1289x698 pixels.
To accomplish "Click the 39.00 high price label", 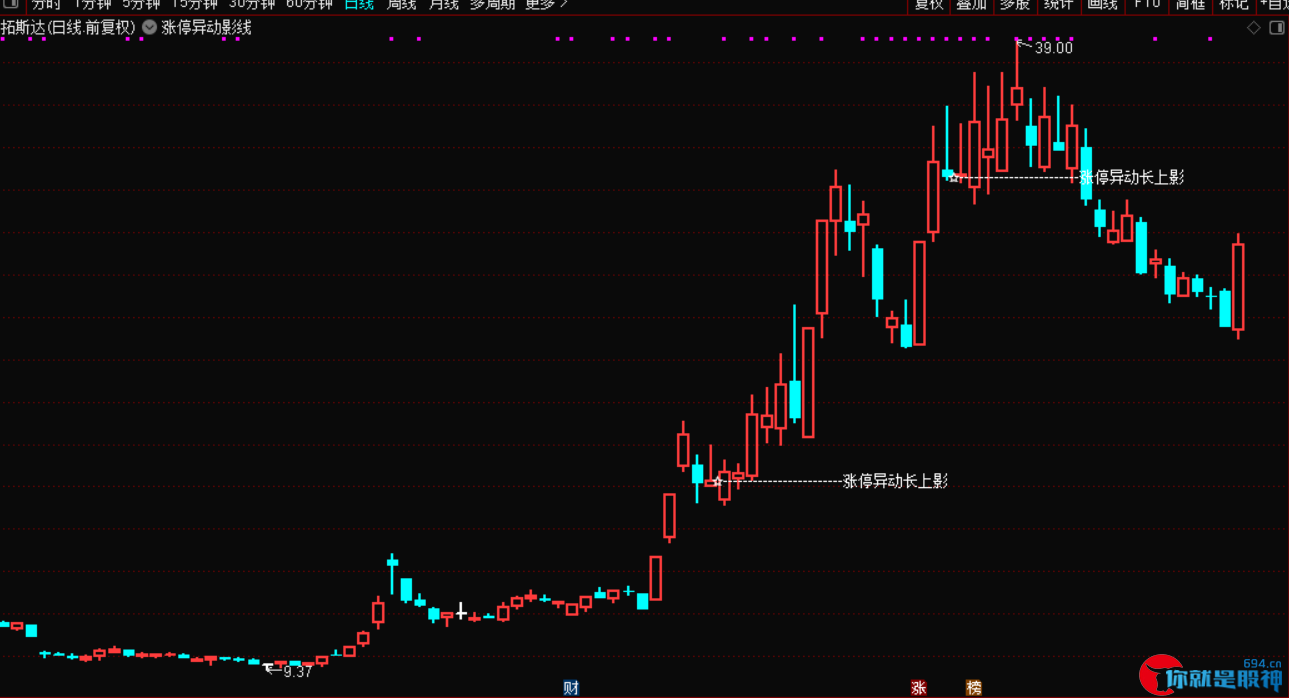I will pyautogui.click(x=1053, y=48).
